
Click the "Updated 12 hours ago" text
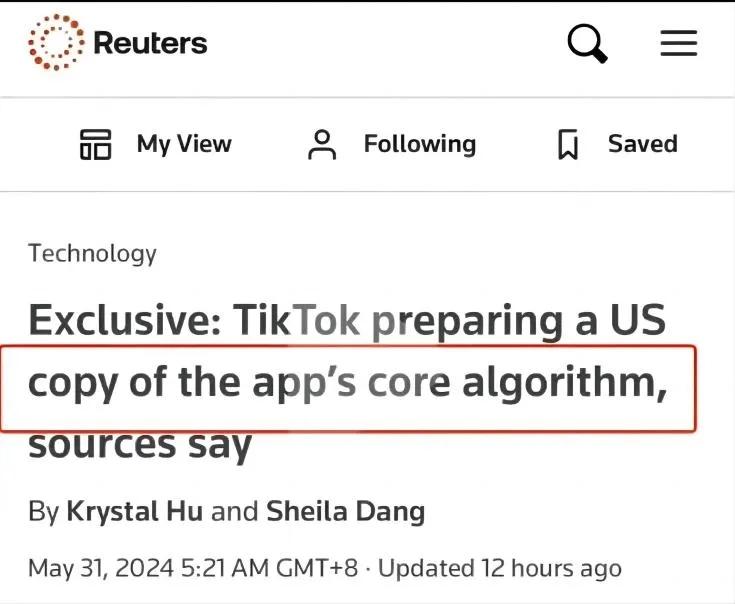click(x=499, y=568)
